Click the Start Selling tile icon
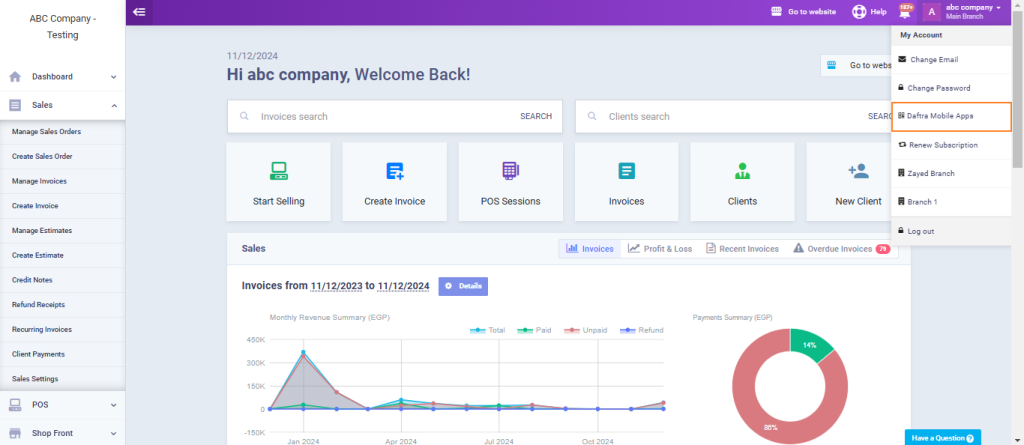This screenshot has width=1024, height=445. tap(279, 171)
